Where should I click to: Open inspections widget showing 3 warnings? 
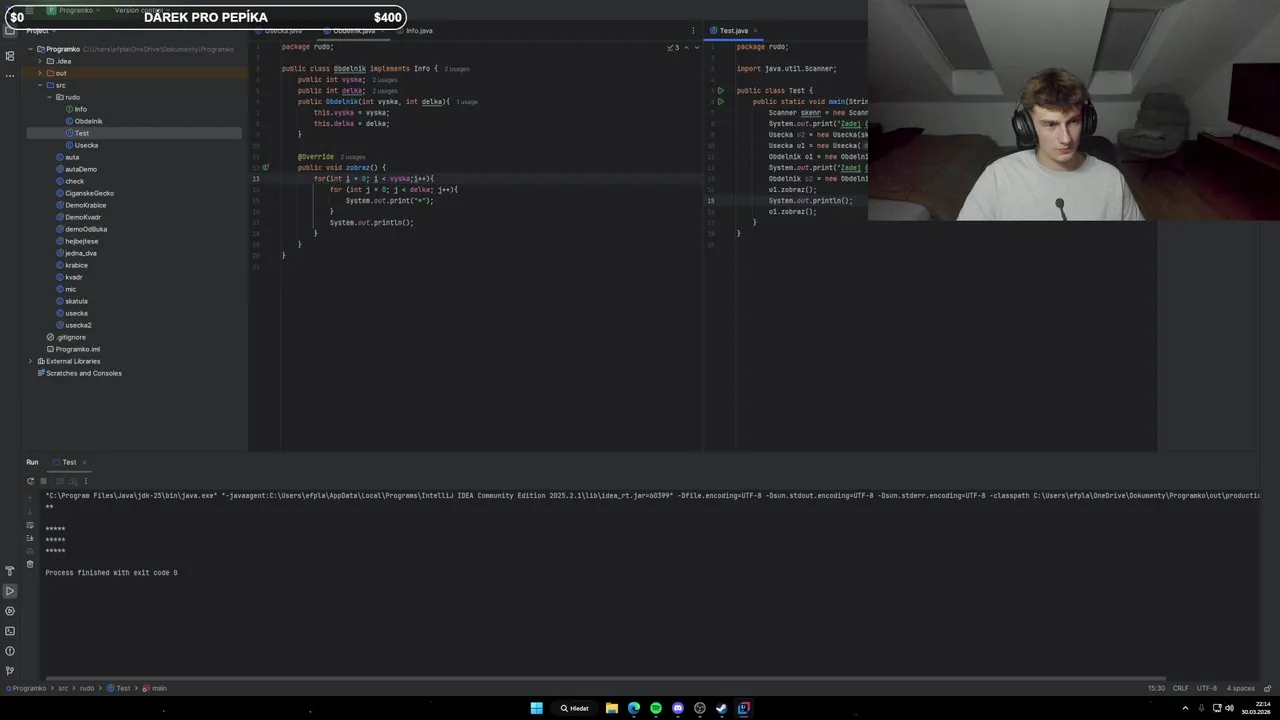click(673, 47)
